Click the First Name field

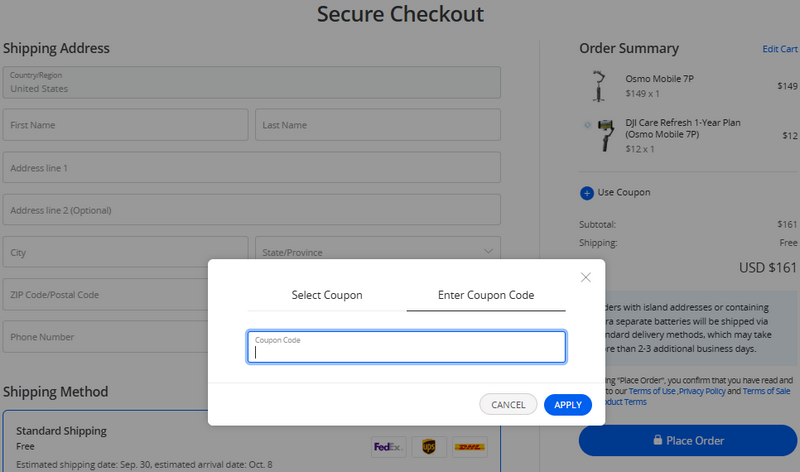click(x=126, y=125)
